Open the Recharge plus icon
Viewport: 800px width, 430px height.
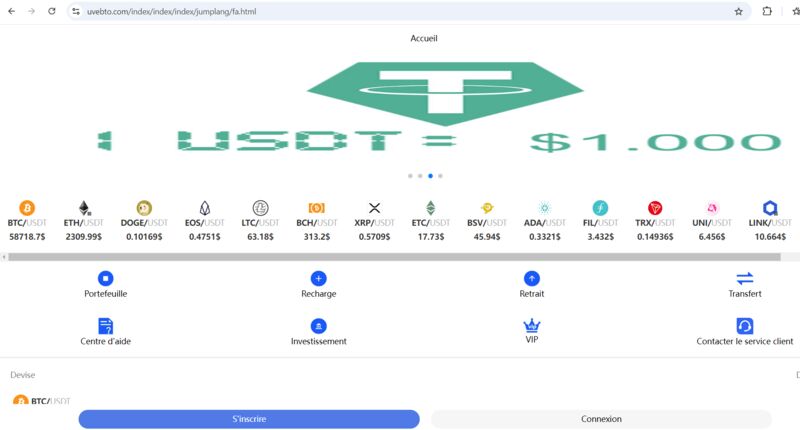click(319, 279)
